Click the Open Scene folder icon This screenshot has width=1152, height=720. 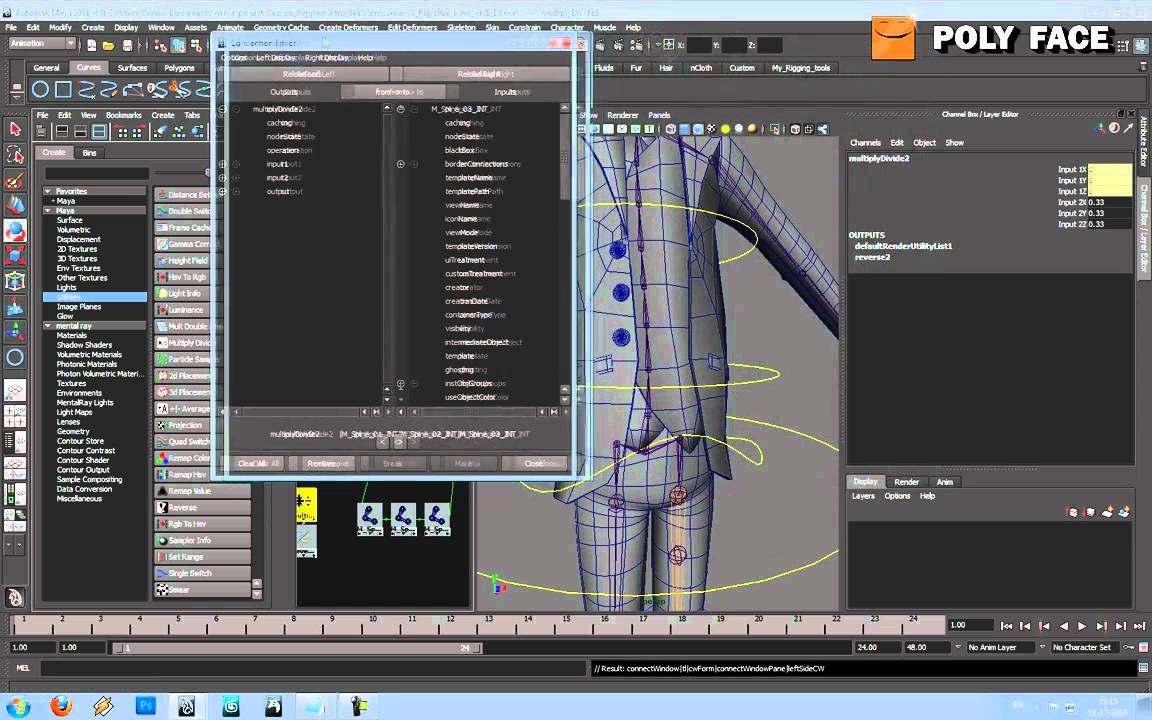point(109,46)
